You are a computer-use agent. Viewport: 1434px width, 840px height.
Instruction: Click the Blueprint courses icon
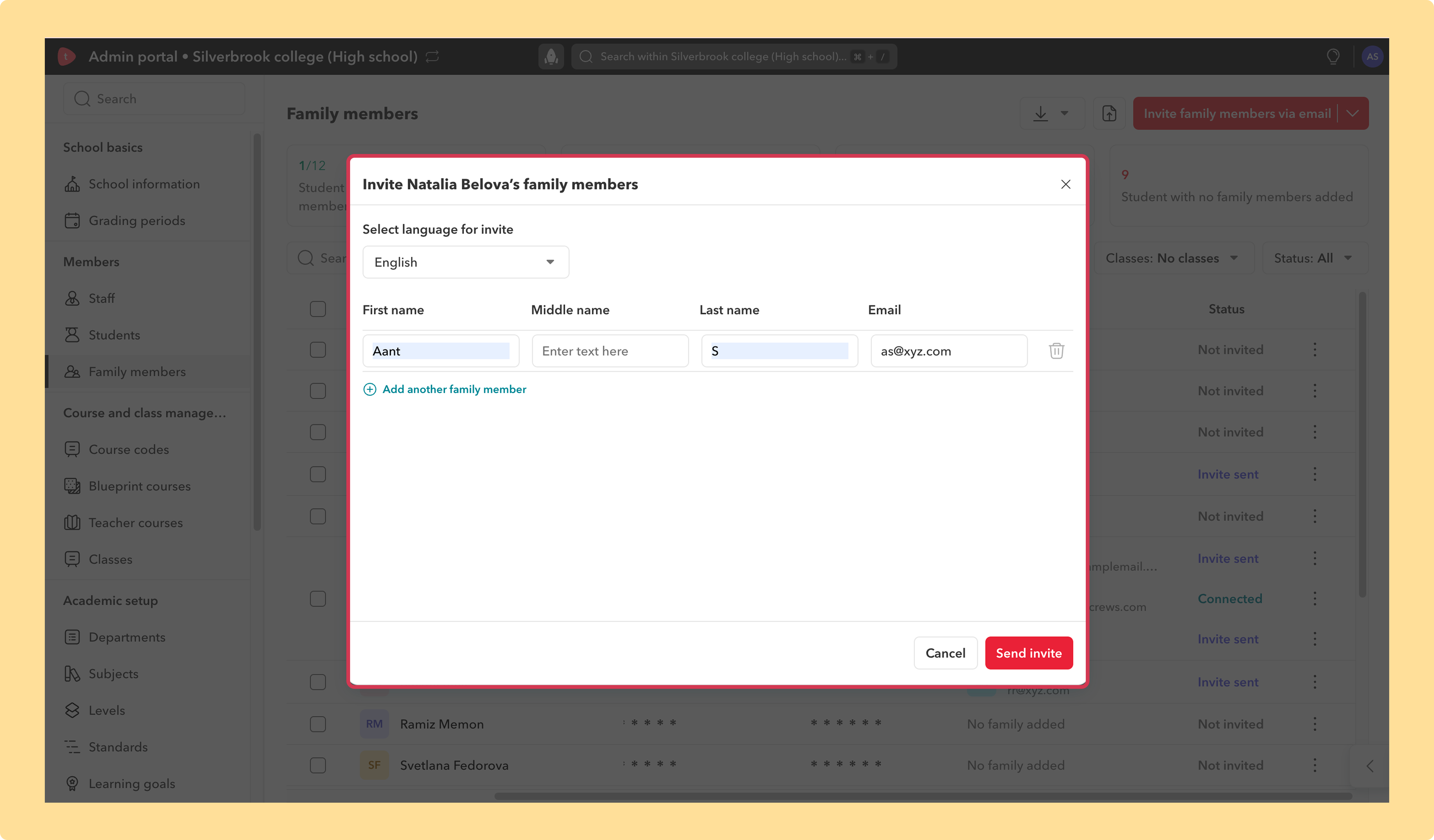click(x=72, y=486)
